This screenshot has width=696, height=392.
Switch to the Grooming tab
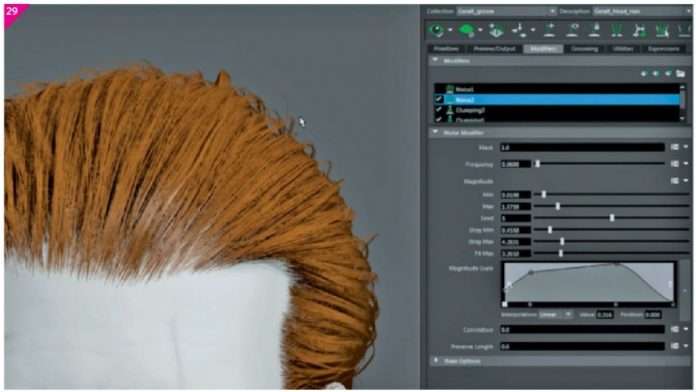pos(584,49)
